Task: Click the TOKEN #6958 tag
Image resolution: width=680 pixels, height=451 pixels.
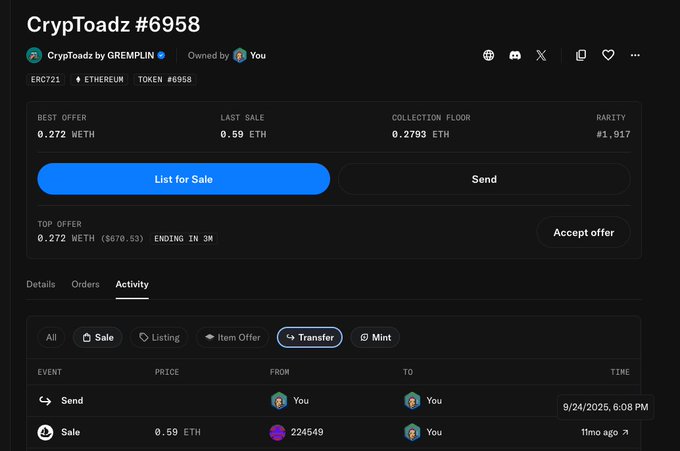Action: coord(165,79)
